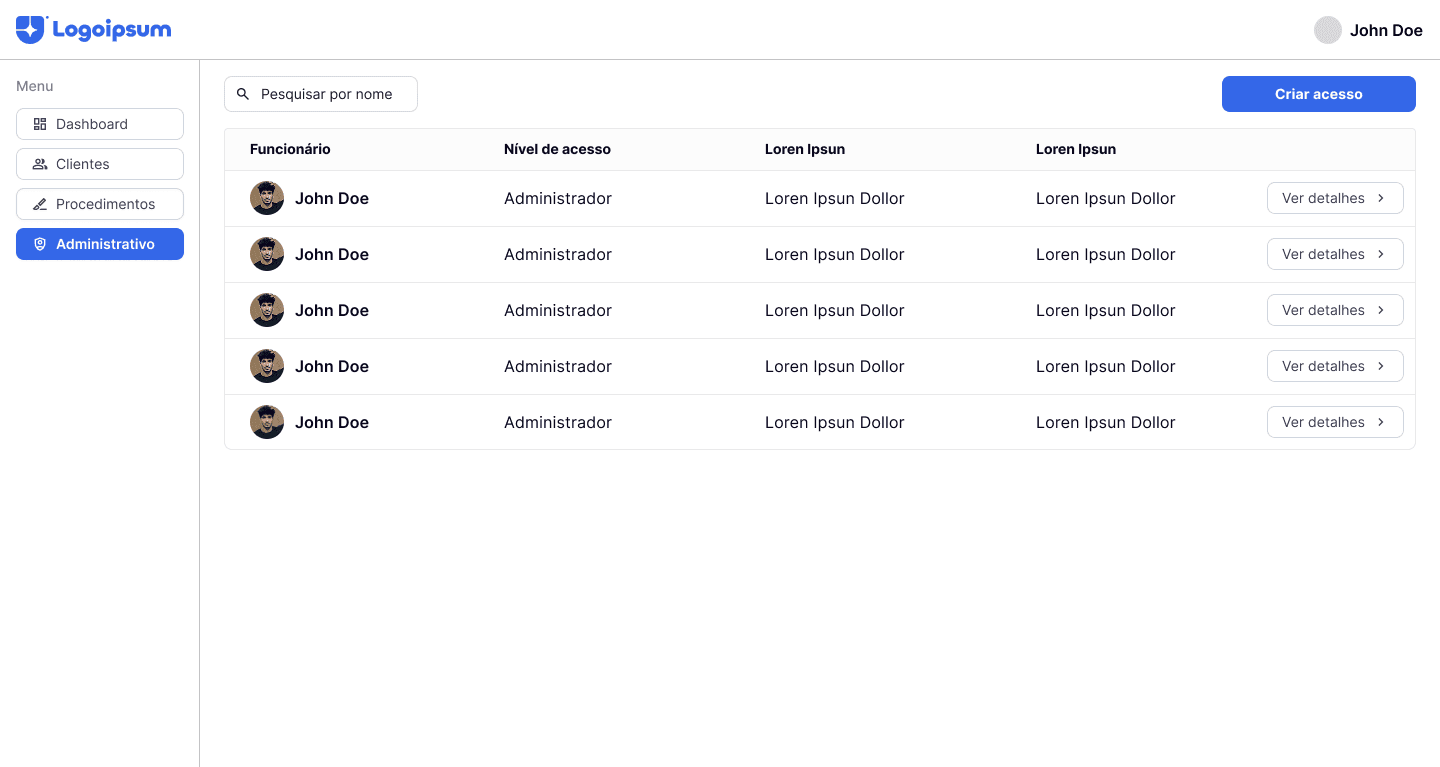Click the Administrativo shield icon
This screenshot has width=1440, height=767.
[x=40, y=244]
